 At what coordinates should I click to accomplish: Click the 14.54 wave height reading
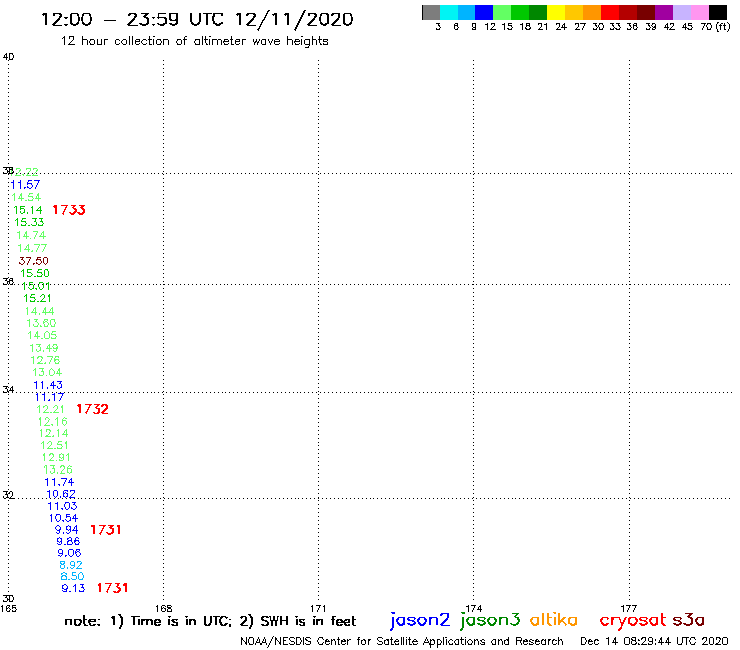click(x=26, y=197)
